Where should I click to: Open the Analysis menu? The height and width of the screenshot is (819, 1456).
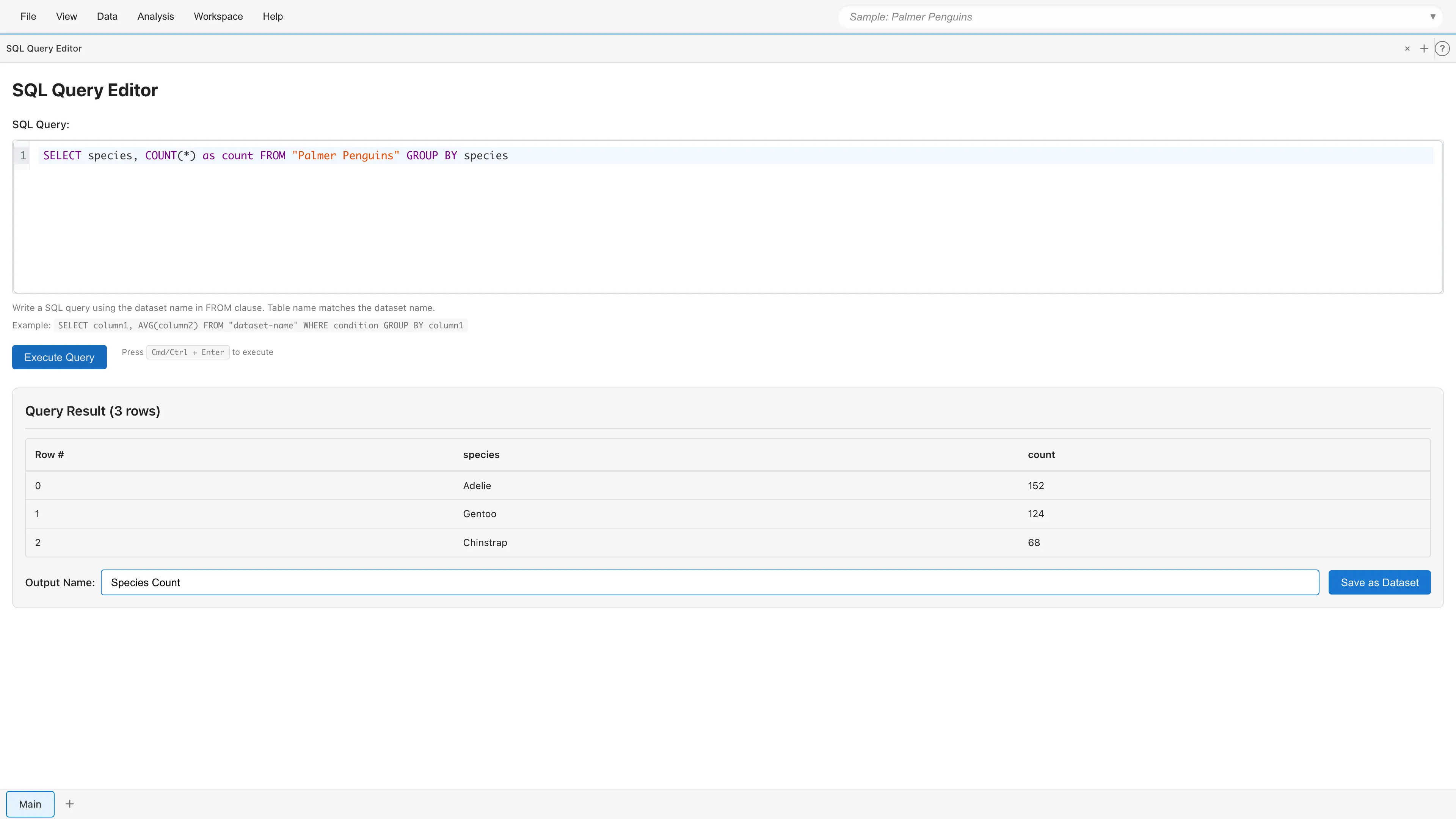(x=155, y=16)
